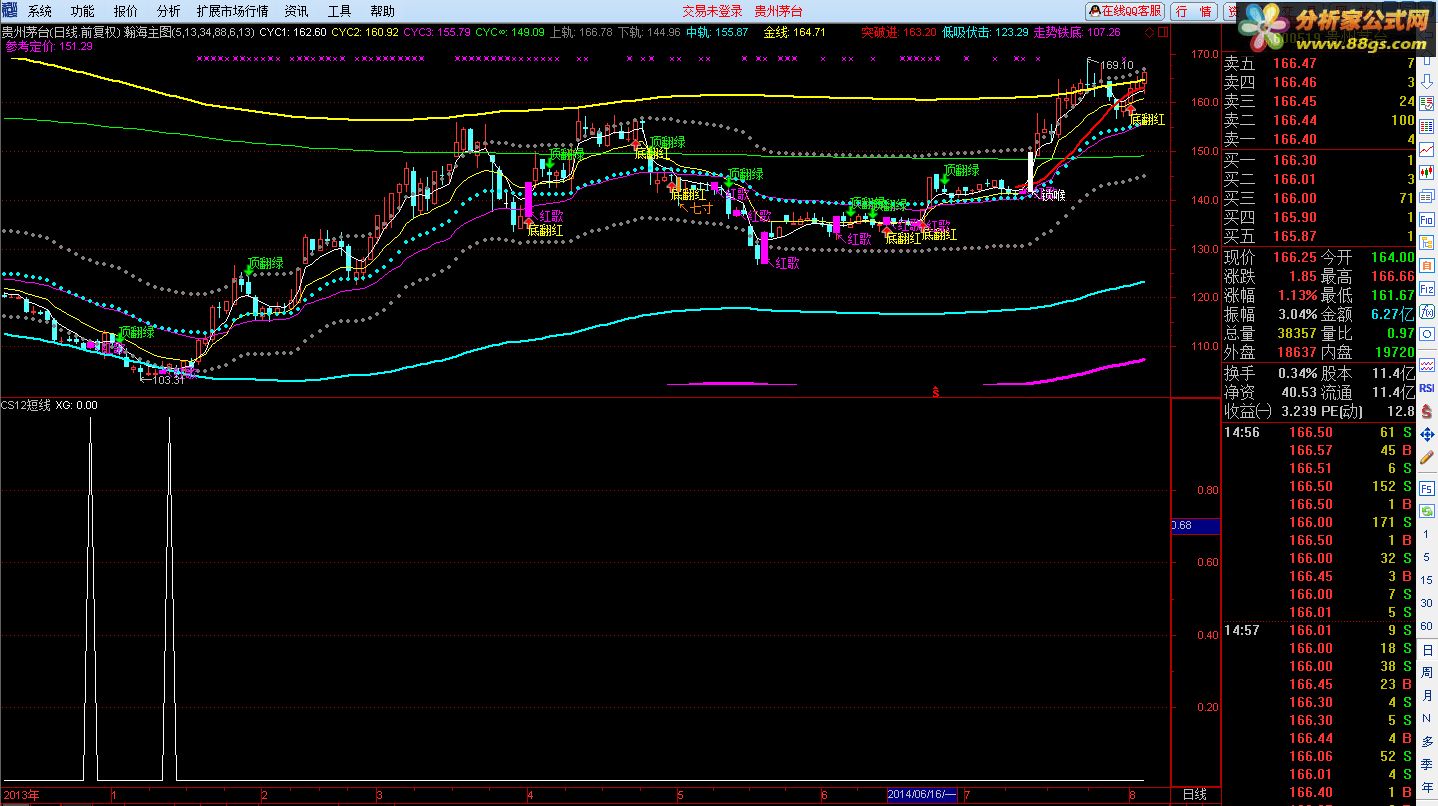
Task: Click the blue four-way move arrows icon
Action: tap(1426, 434)
